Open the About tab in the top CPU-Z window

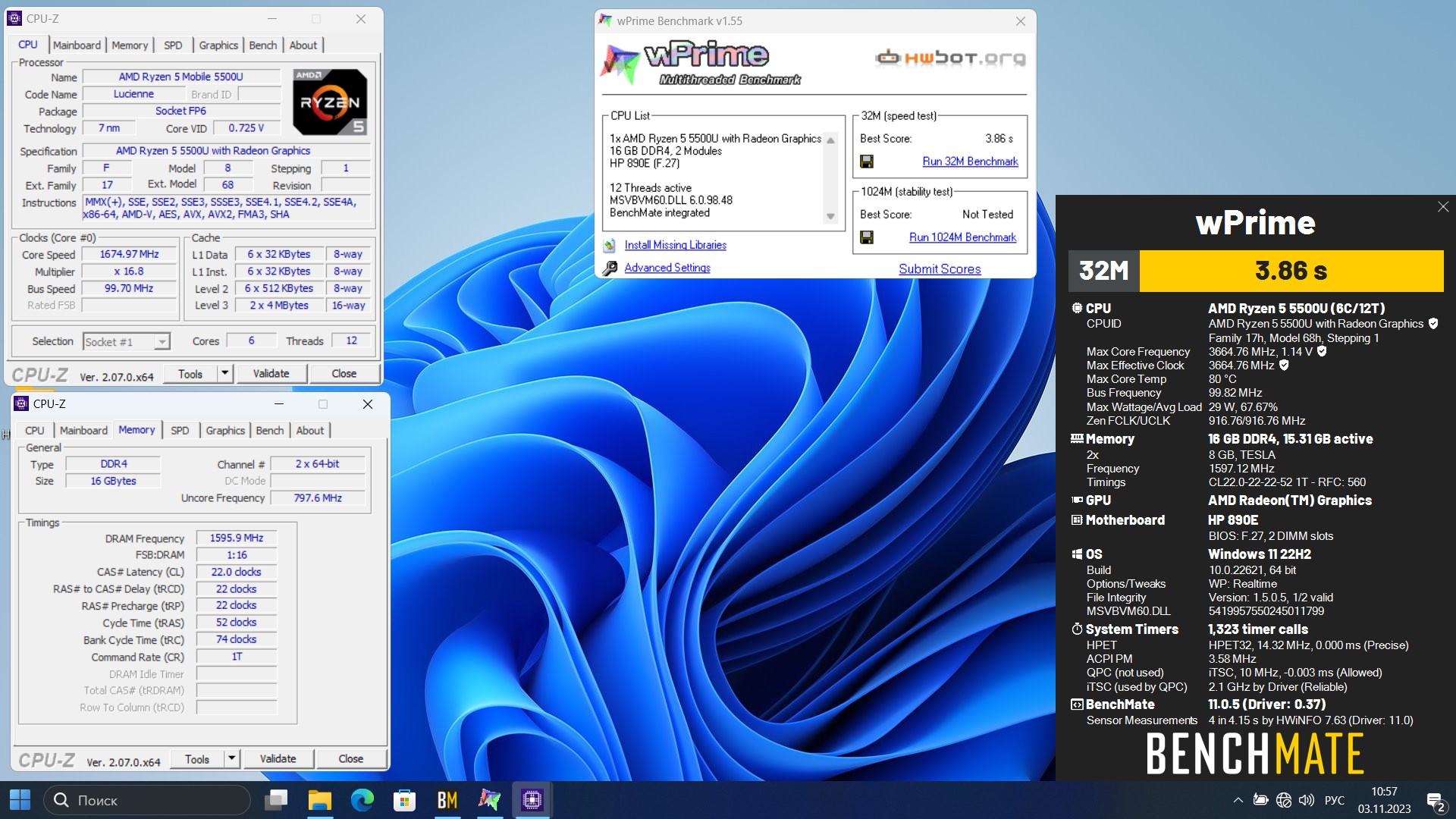pos(303,45)
